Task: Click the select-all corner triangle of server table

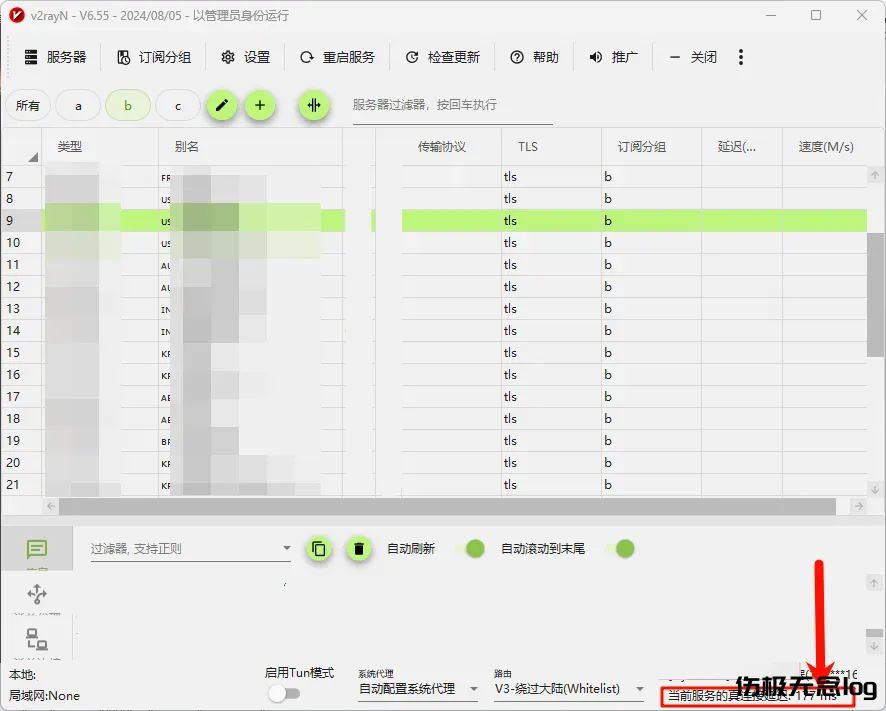Action: point(33,157)
